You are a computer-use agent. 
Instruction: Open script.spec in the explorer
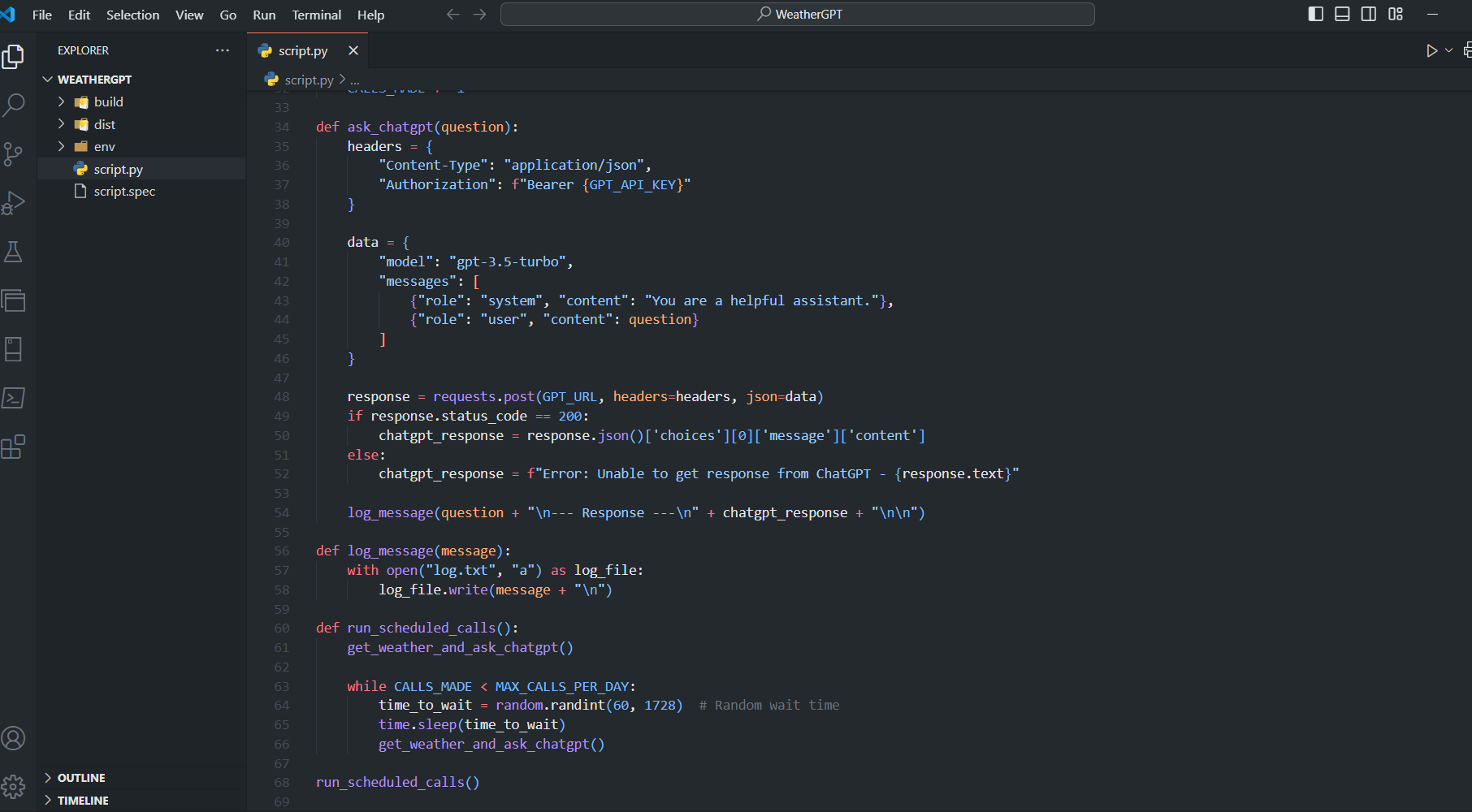[123, 191]
